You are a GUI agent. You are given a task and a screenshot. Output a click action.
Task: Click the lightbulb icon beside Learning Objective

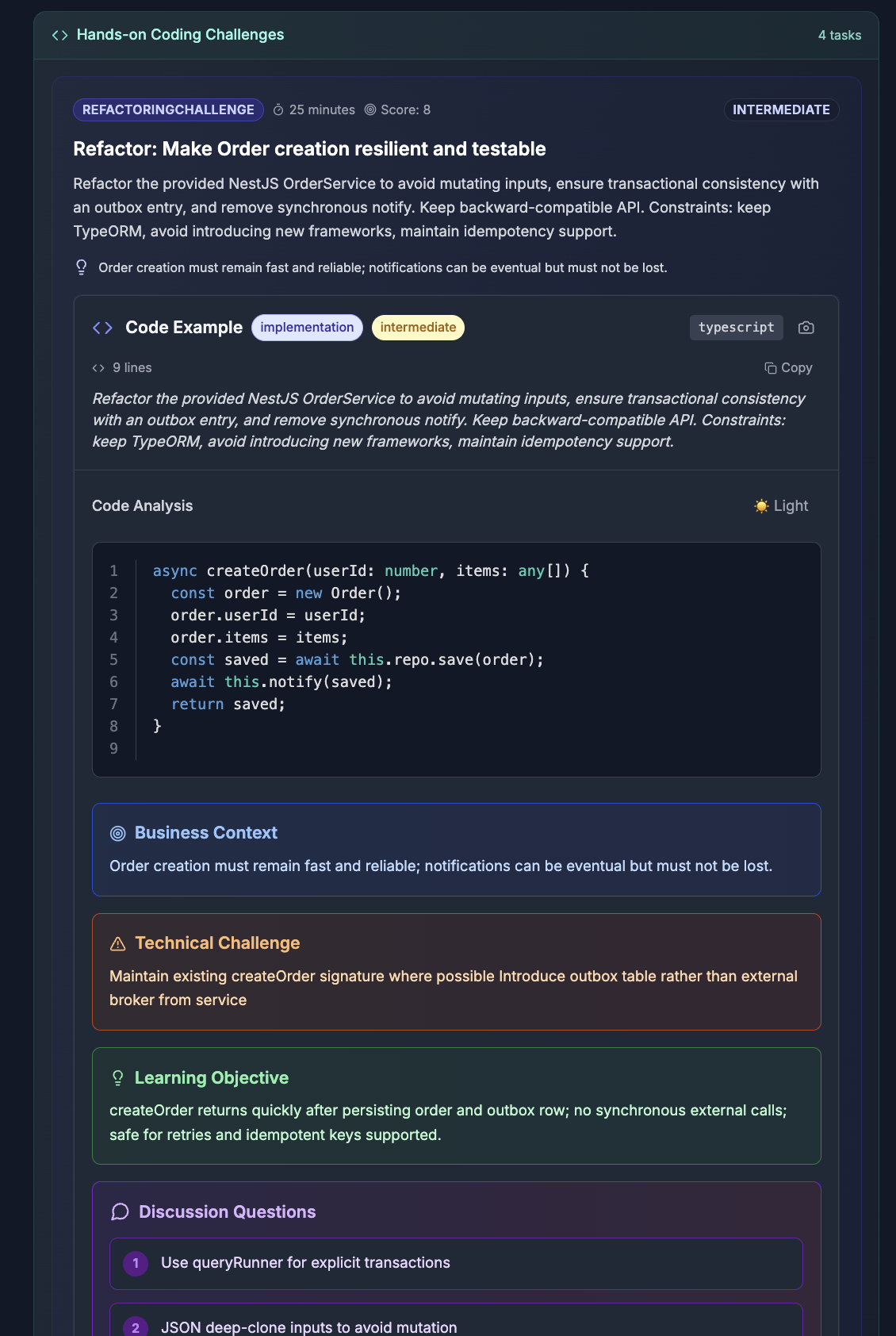coord(118,1077)
